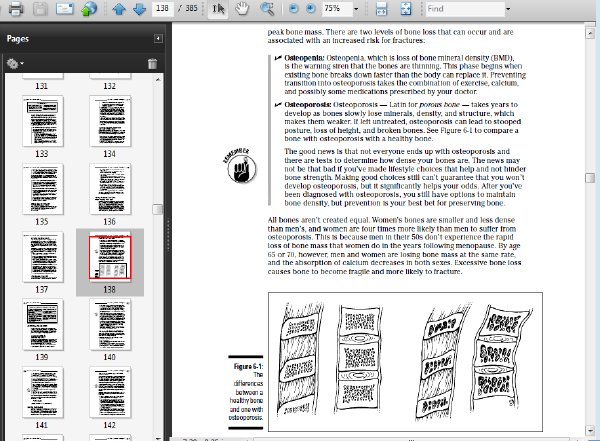Collapse the Pages panel with arrow button
The image size is (600, 441).
coord(158,38)
